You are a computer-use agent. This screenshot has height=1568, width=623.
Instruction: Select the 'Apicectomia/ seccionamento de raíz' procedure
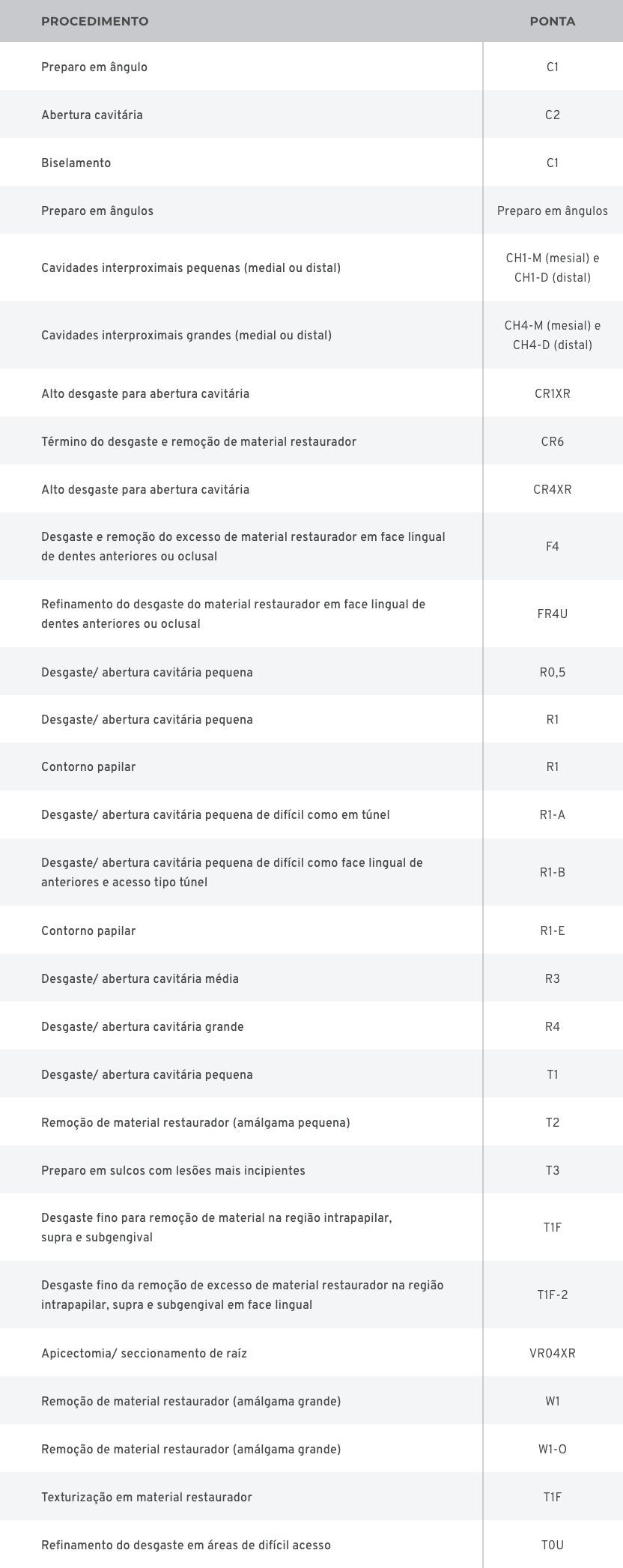144,1353
